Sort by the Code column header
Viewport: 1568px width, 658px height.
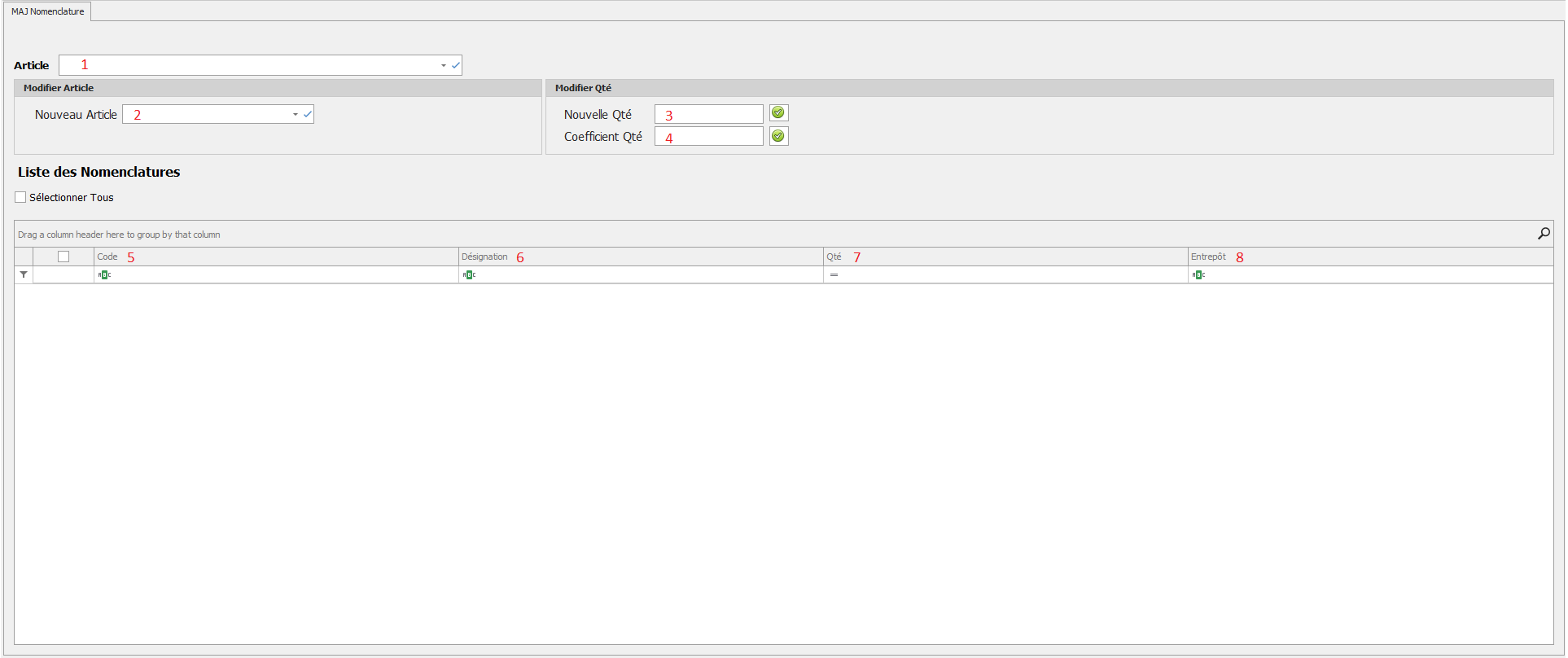[x=107, y=257]
